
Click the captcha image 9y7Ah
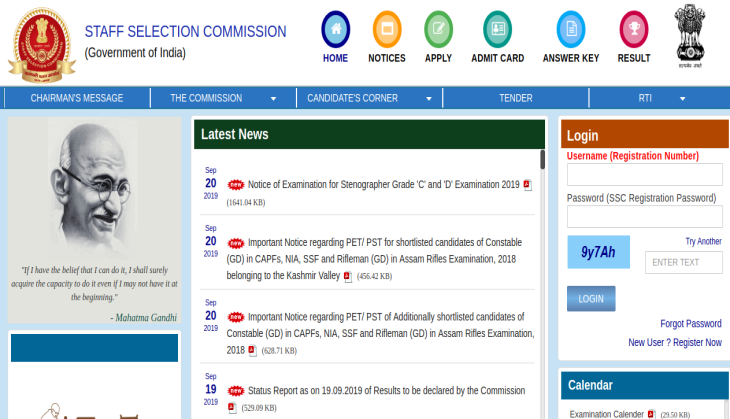[x=598, y=252]
